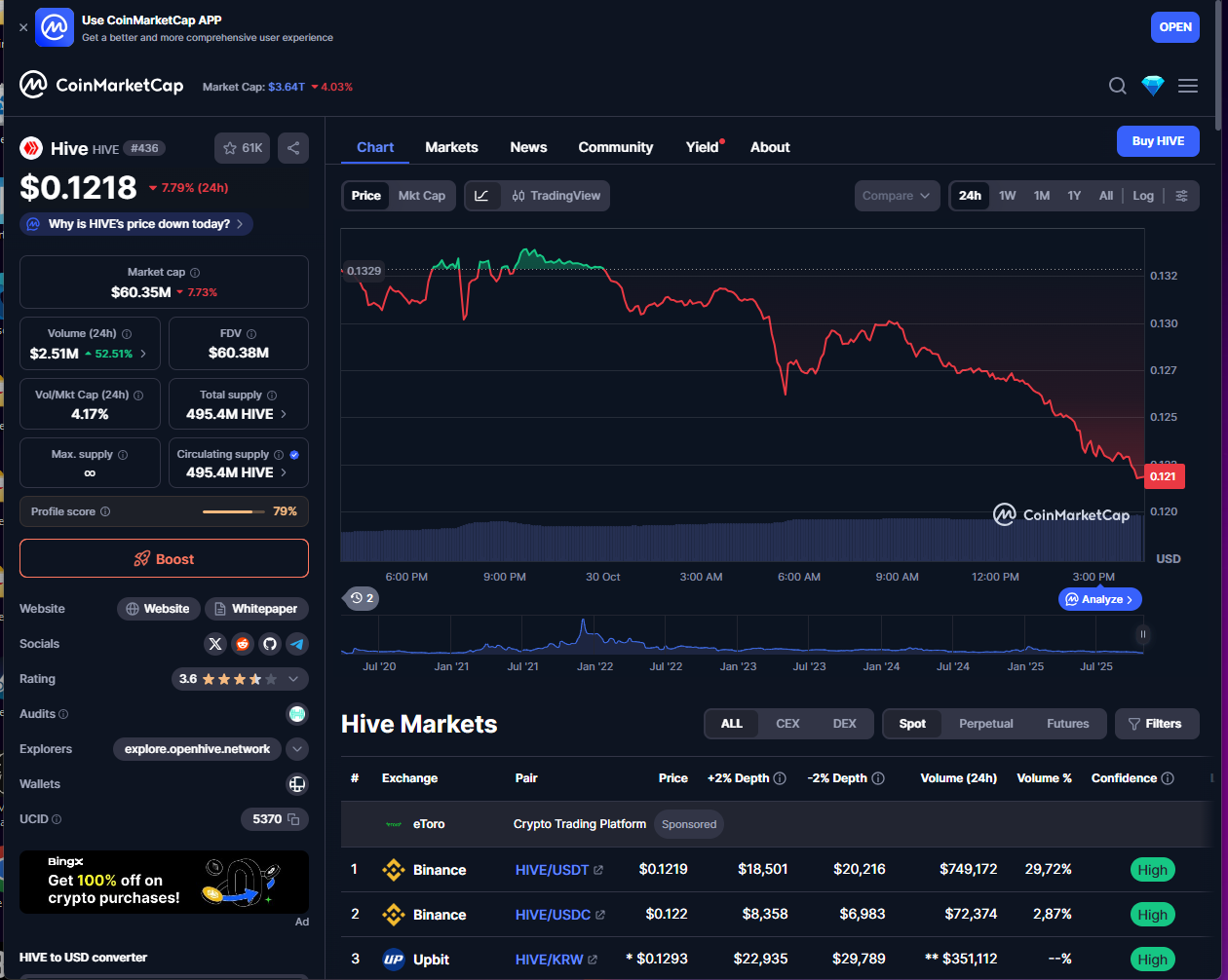Screen dimensions: 1228x980
Task: Filter markets by DEX
Action: pyautogui.click(x=845, y=724)
